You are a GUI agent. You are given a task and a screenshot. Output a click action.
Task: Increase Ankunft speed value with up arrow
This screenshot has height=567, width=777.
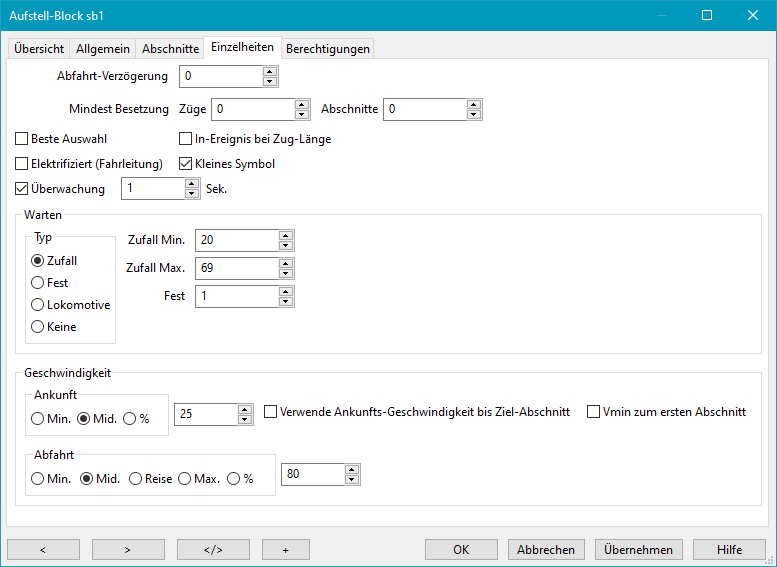(x=243, y=407)
